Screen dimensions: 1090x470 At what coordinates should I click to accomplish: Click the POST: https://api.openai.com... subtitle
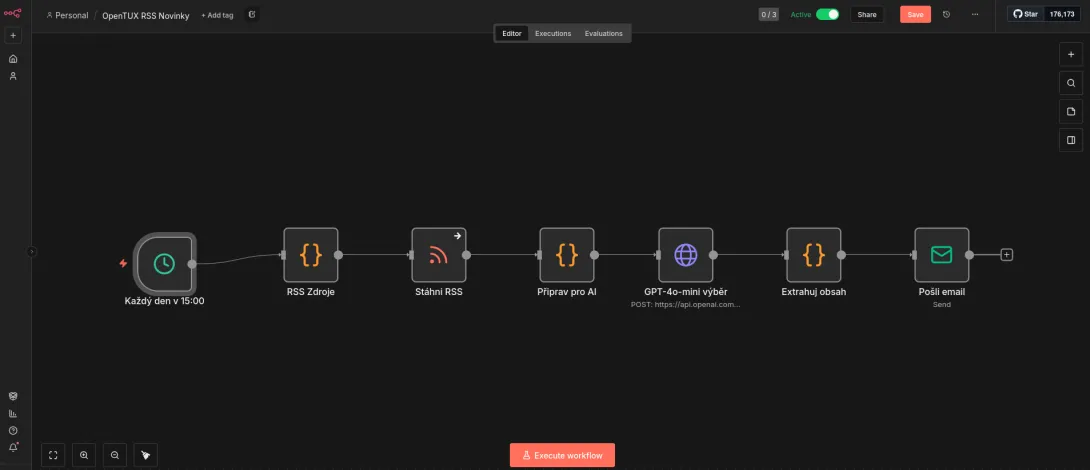coord(685,305)
